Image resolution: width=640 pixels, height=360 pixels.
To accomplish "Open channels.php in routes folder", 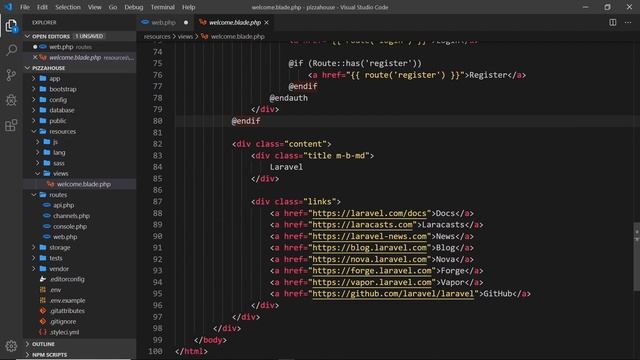I will (79, 216).
